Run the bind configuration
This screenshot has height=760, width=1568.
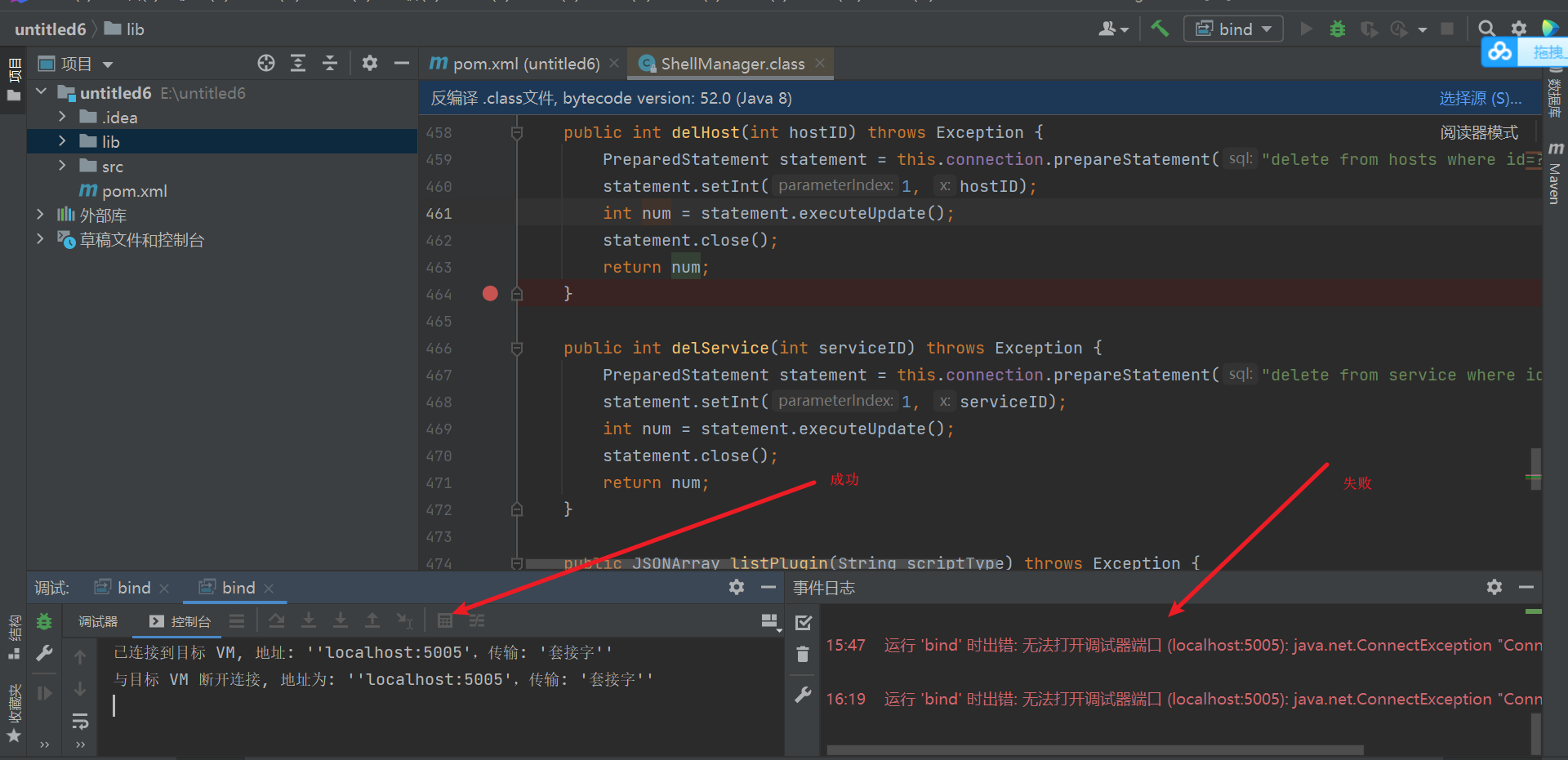1306,29
